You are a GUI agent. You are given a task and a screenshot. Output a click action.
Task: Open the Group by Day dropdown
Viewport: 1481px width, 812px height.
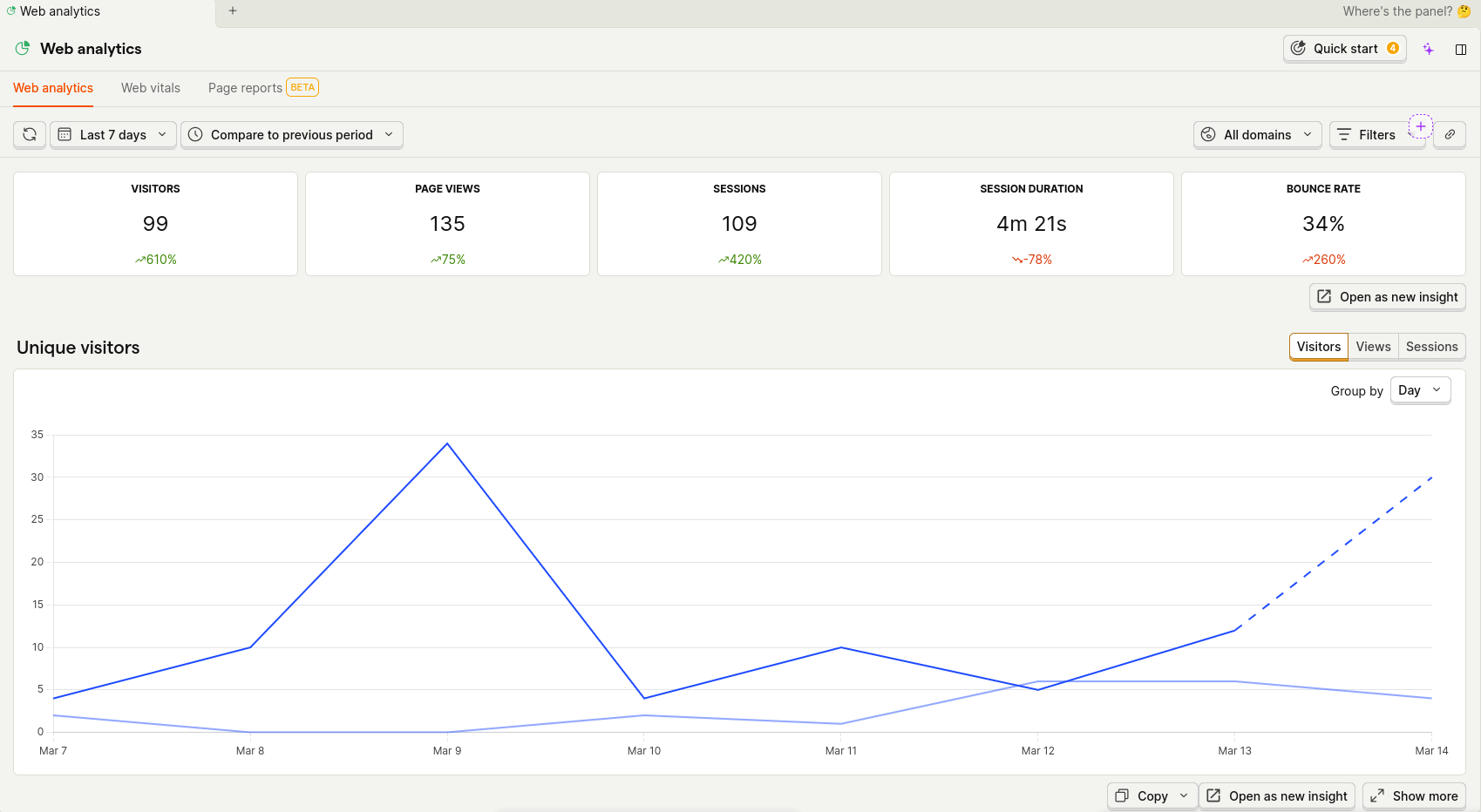(1420, 389)
